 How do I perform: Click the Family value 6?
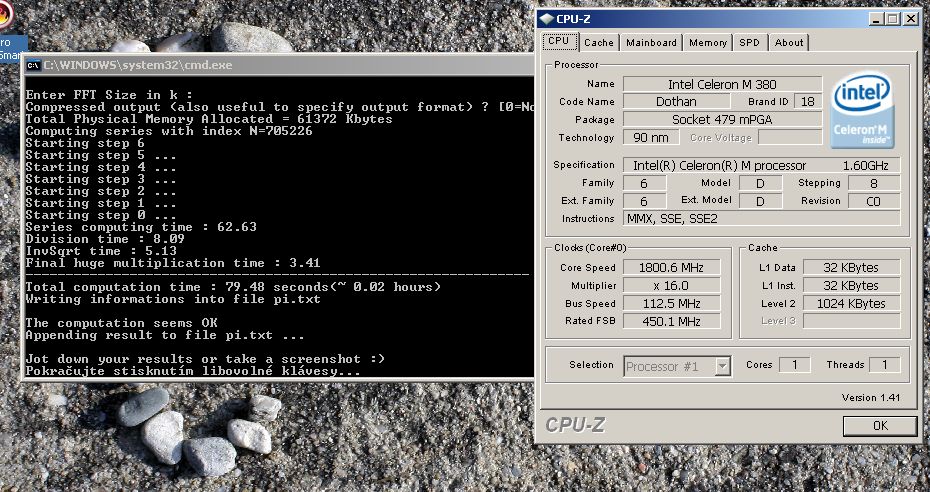pyautogui.click(x=644, y=183)
